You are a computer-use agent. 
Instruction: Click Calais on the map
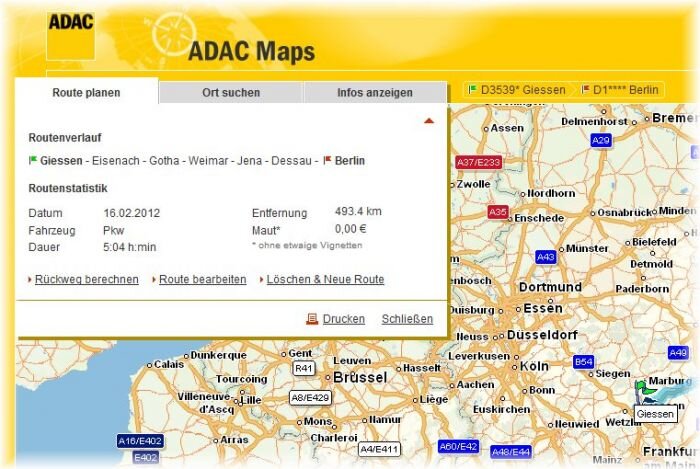(x=169, y=364)
